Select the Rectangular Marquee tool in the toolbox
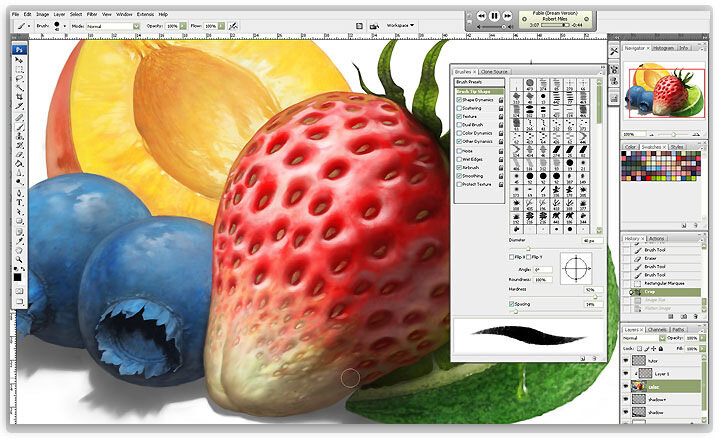720x439 pixels. [19, 69]
